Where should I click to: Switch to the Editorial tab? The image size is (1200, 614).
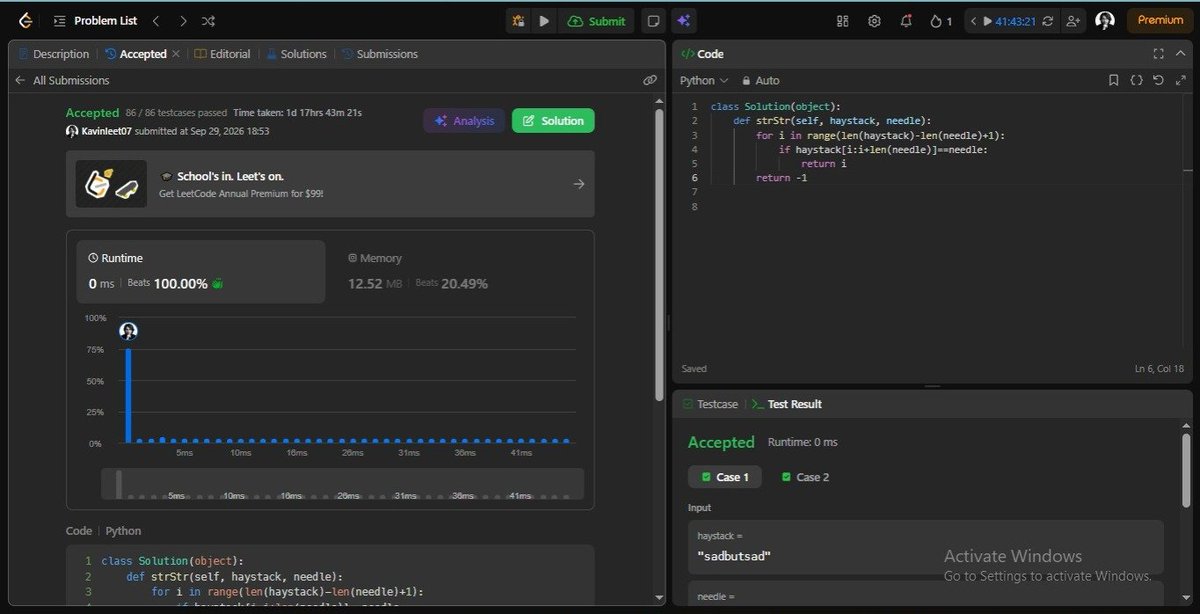(x=223, y=54)
